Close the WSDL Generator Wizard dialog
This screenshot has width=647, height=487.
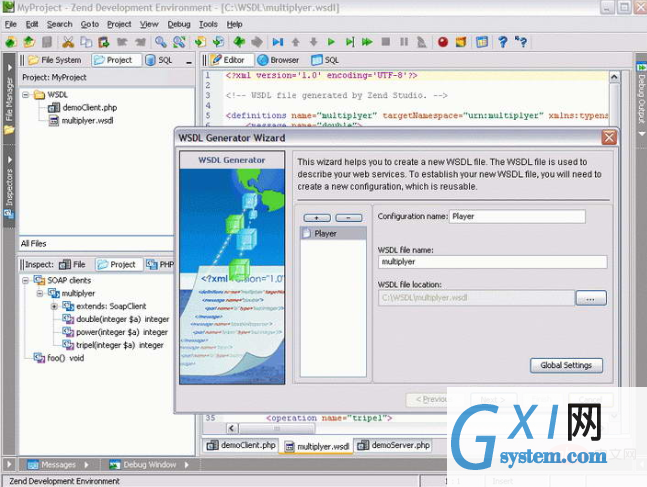tap(609, 137)
